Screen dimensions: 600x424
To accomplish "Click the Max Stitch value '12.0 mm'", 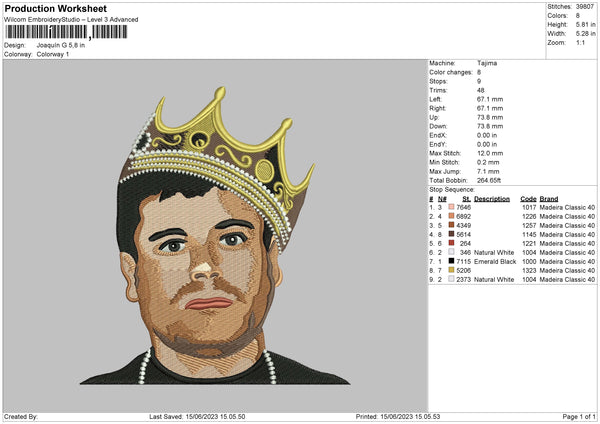I will pyautogui.click(x=490, y=153).
